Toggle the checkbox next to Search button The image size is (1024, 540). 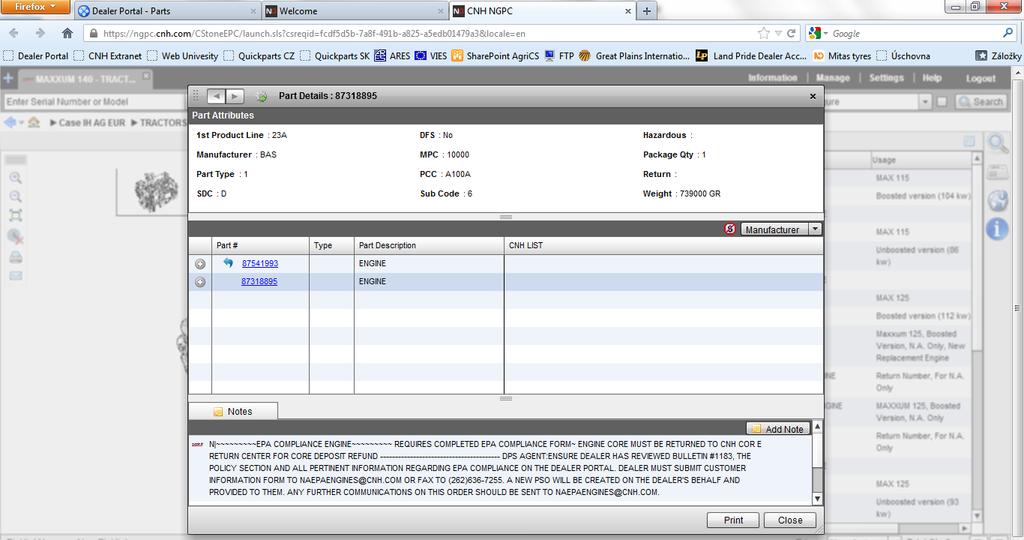[942, 102]
